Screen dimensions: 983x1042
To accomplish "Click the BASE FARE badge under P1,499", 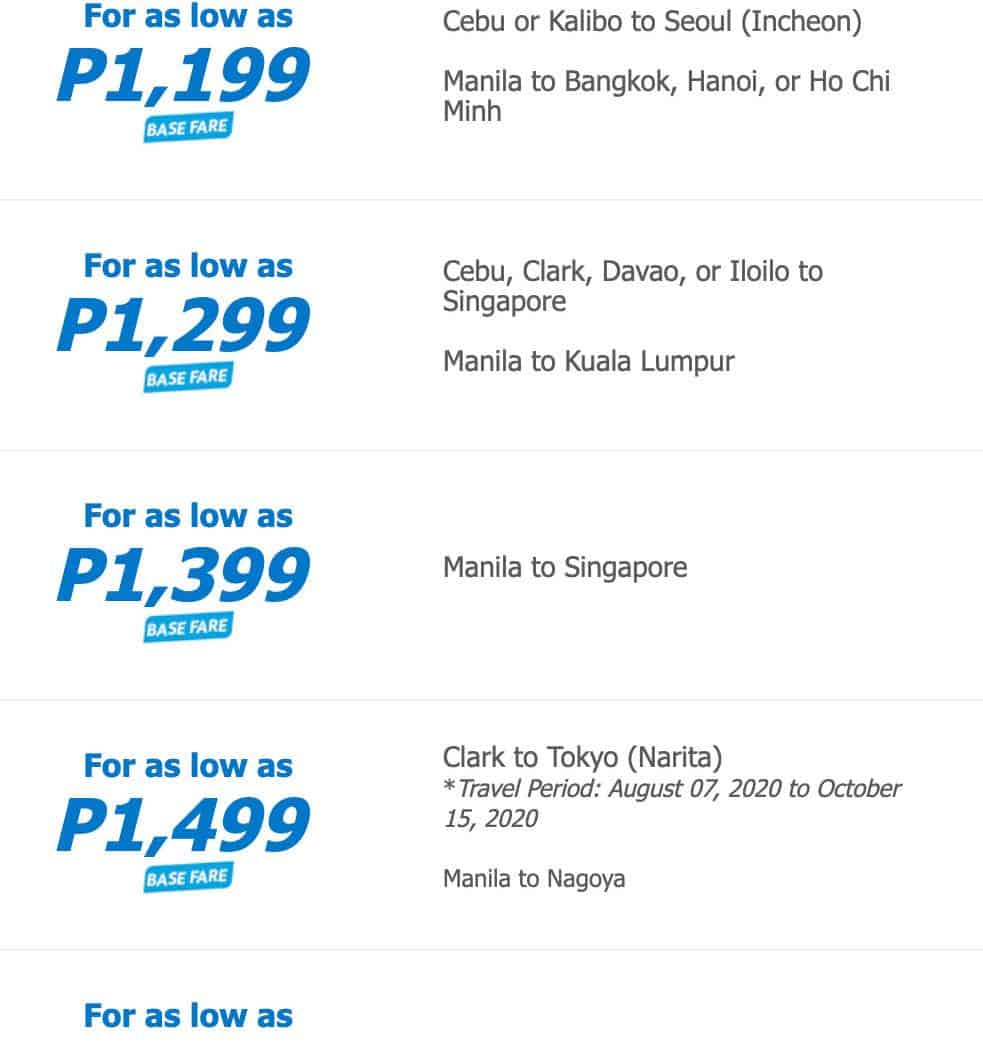I will (x=187, y=878).
